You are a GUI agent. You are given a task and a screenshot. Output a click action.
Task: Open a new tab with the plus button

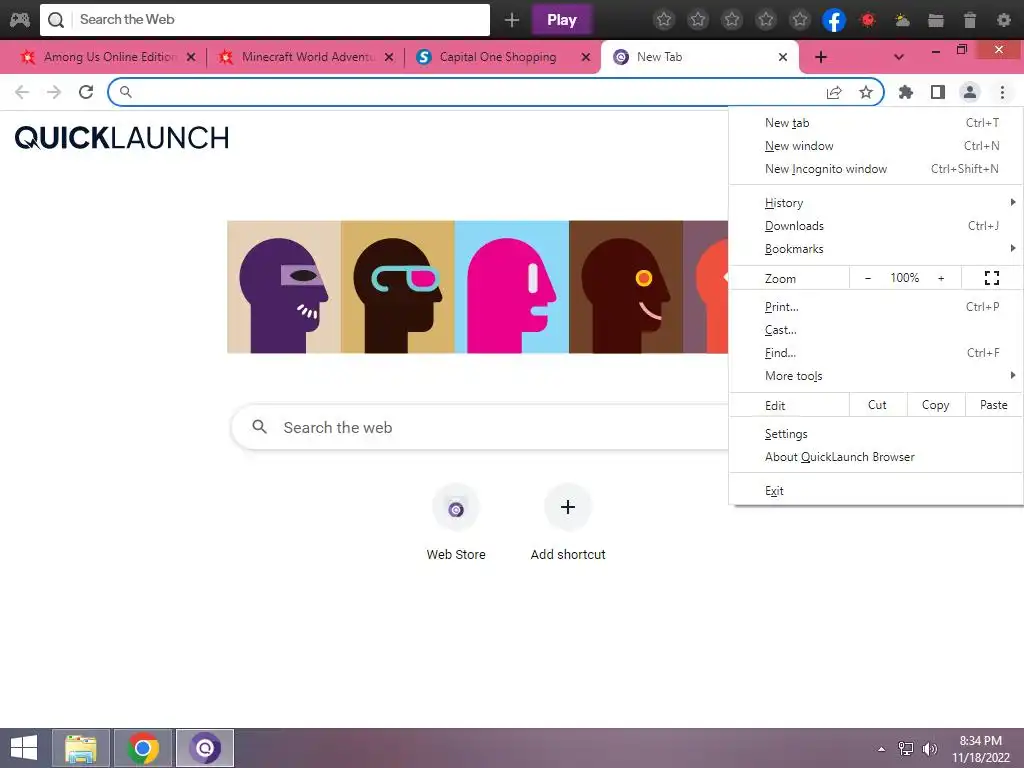tap(821, 57)
